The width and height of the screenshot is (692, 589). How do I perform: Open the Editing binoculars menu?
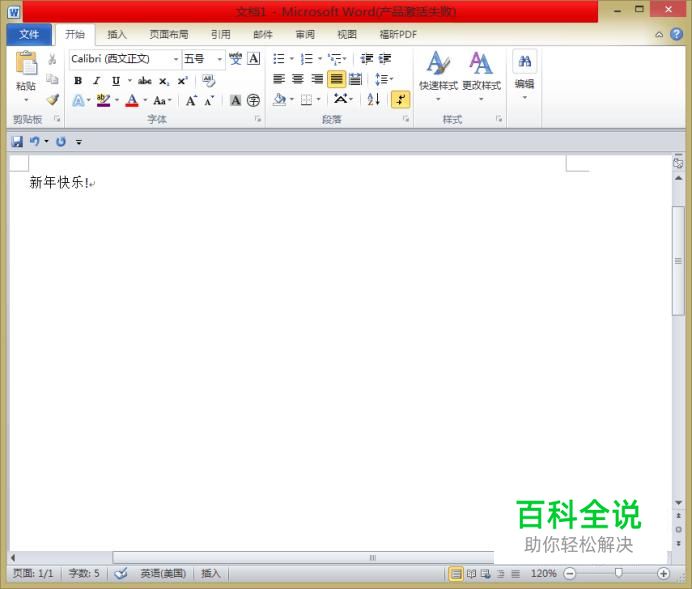(524, 76)
